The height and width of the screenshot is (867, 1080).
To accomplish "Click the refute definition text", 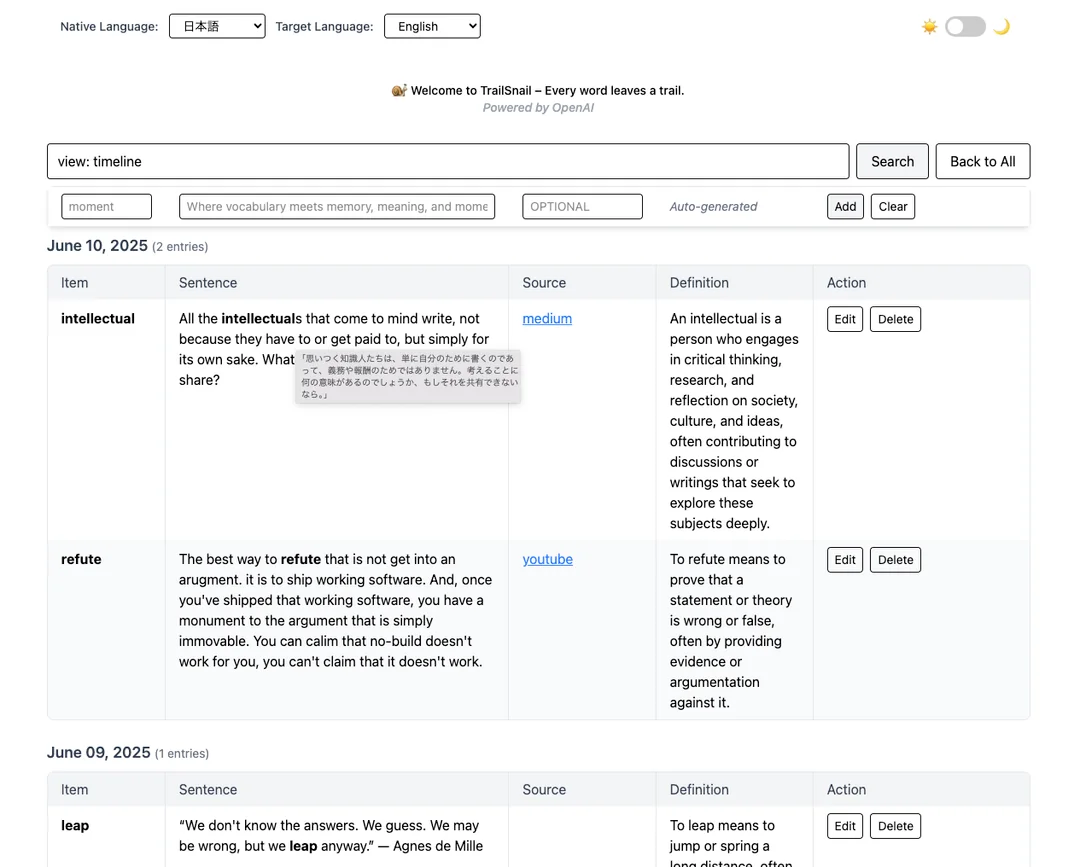I will (731, 631).
